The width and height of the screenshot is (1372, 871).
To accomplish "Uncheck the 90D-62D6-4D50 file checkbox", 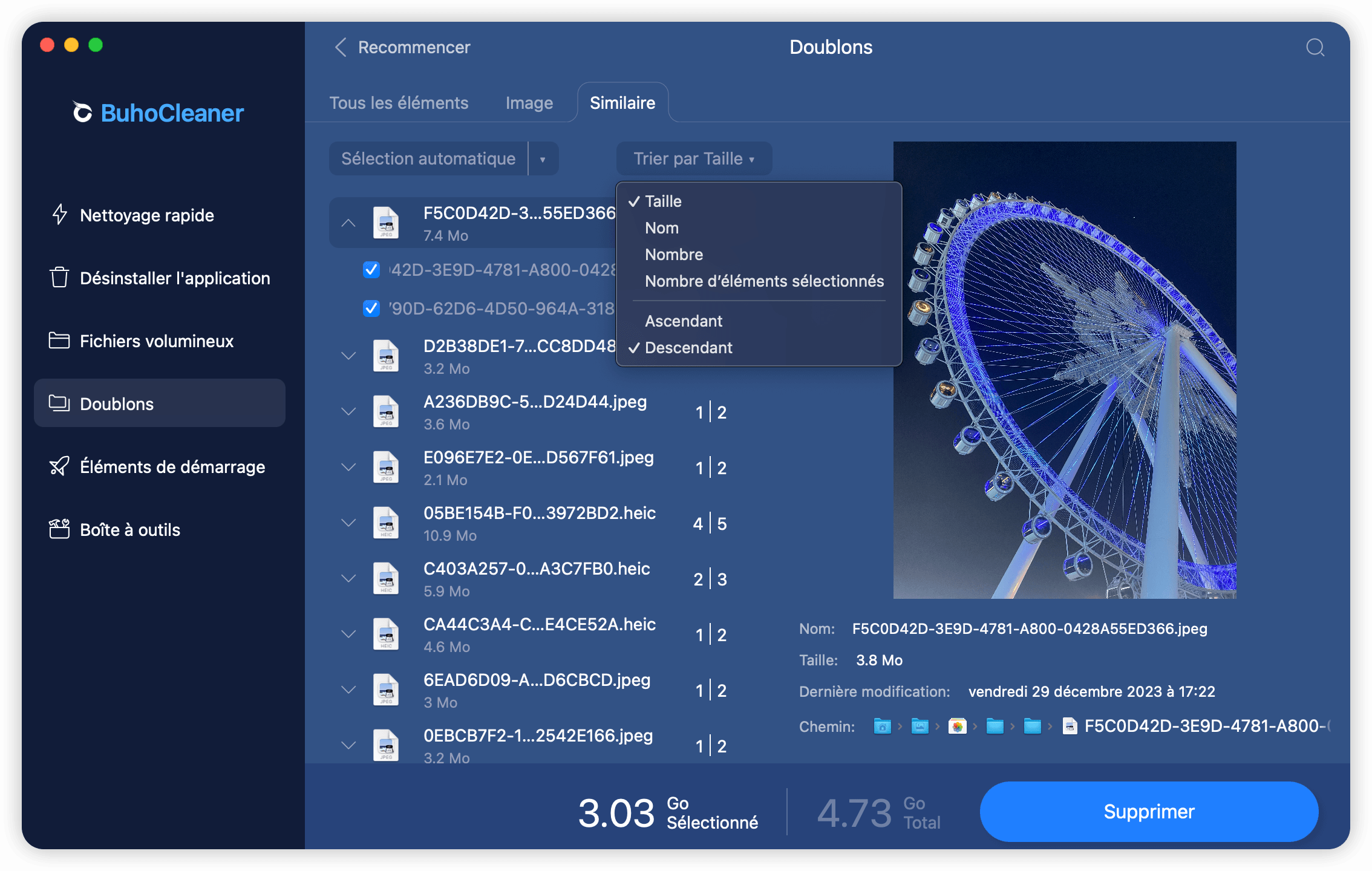I will (371, 308).
